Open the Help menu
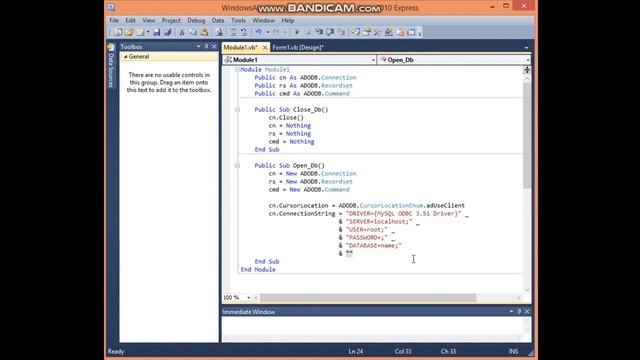 pos(288,20)
